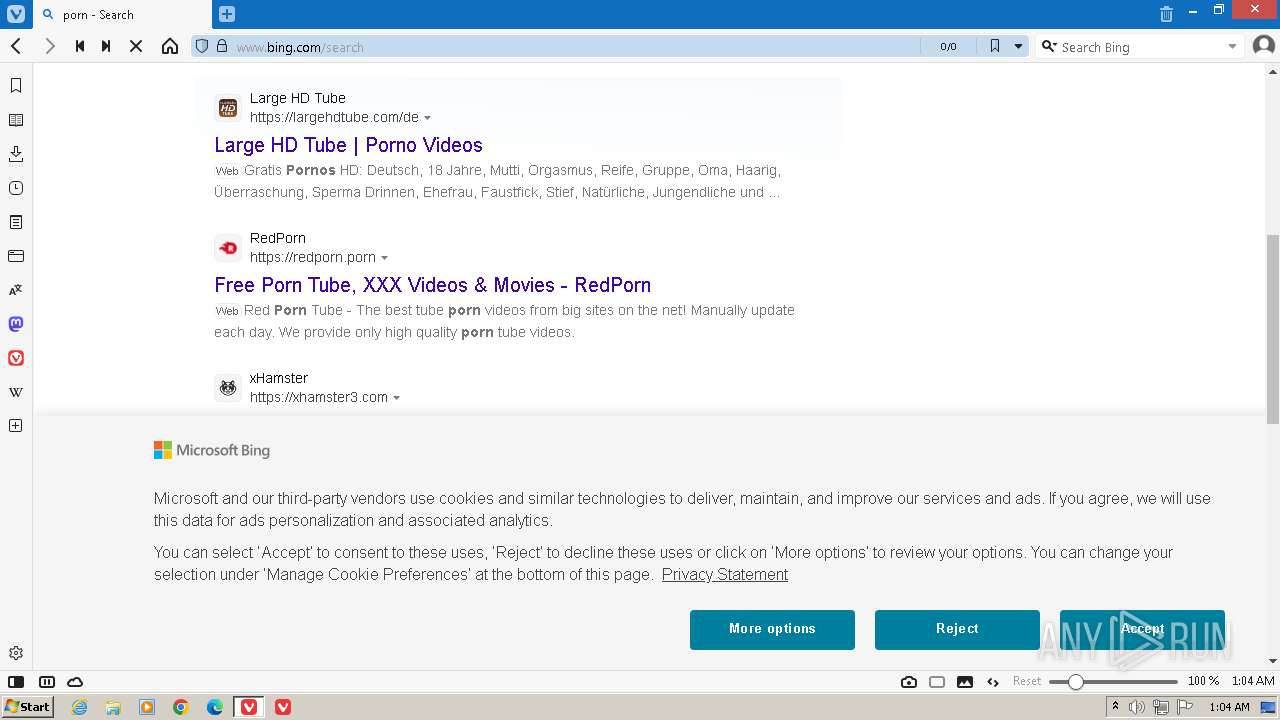The width and height of the screenshot is (1280, 720).
Task: Open Mastodon web panel
Action: pos(16,324)
